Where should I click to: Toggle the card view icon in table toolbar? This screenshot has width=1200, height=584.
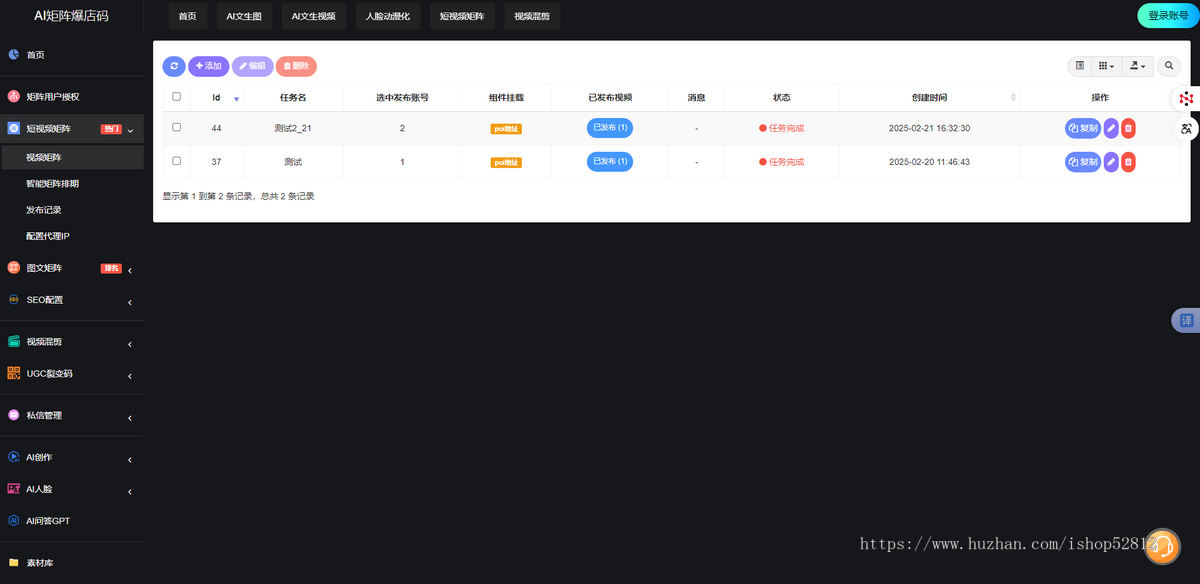tap(1080, 66)
